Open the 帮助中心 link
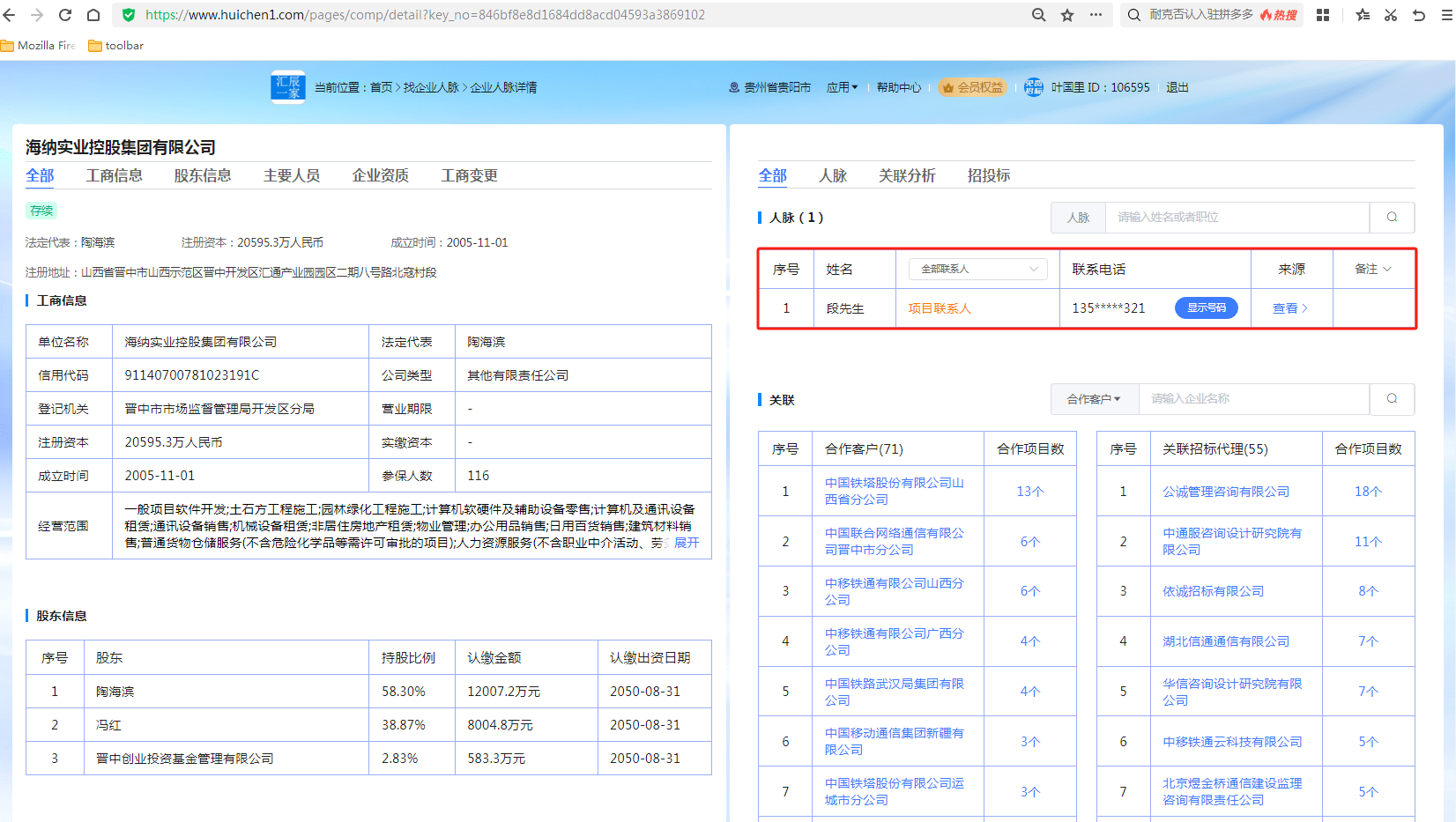 coord(899,87)
